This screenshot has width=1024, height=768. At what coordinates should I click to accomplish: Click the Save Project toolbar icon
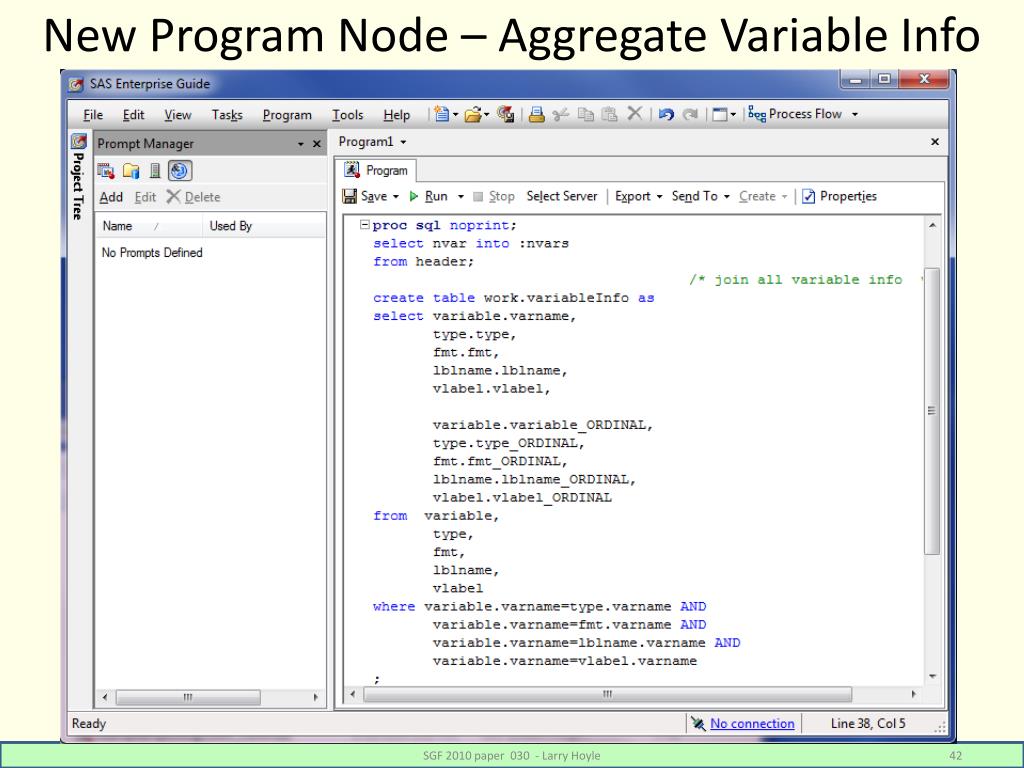(505, 114)
